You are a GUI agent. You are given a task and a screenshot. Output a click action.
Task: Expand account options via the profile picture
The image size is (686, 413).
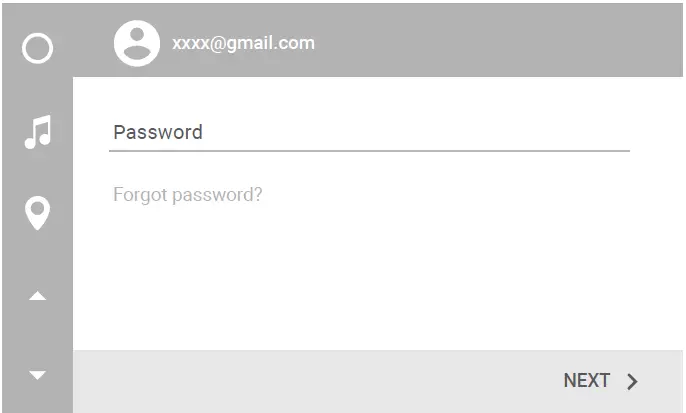click(137, 43)
